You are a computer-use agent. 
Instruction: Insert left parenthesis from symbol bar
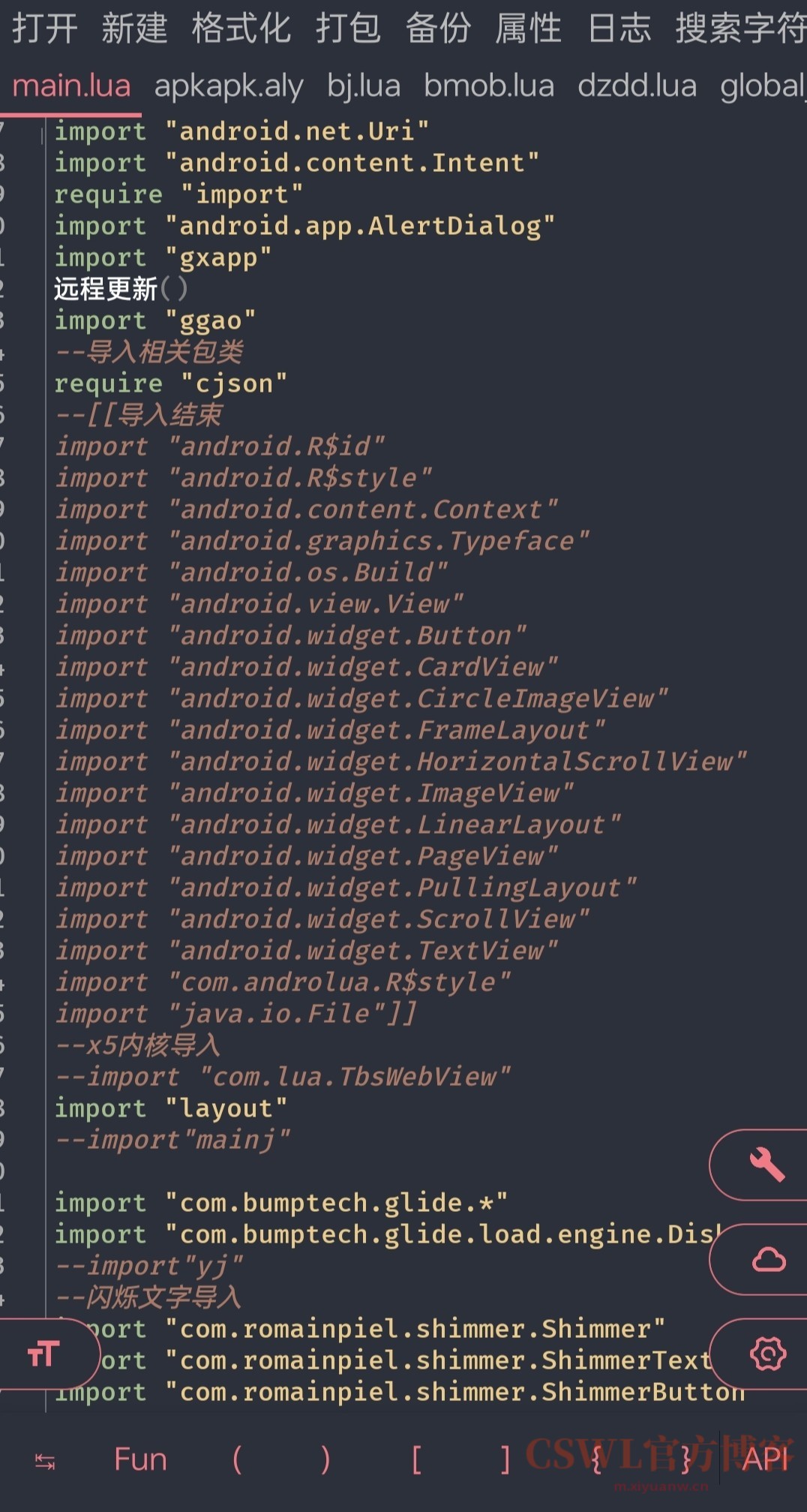[237, 1460]
